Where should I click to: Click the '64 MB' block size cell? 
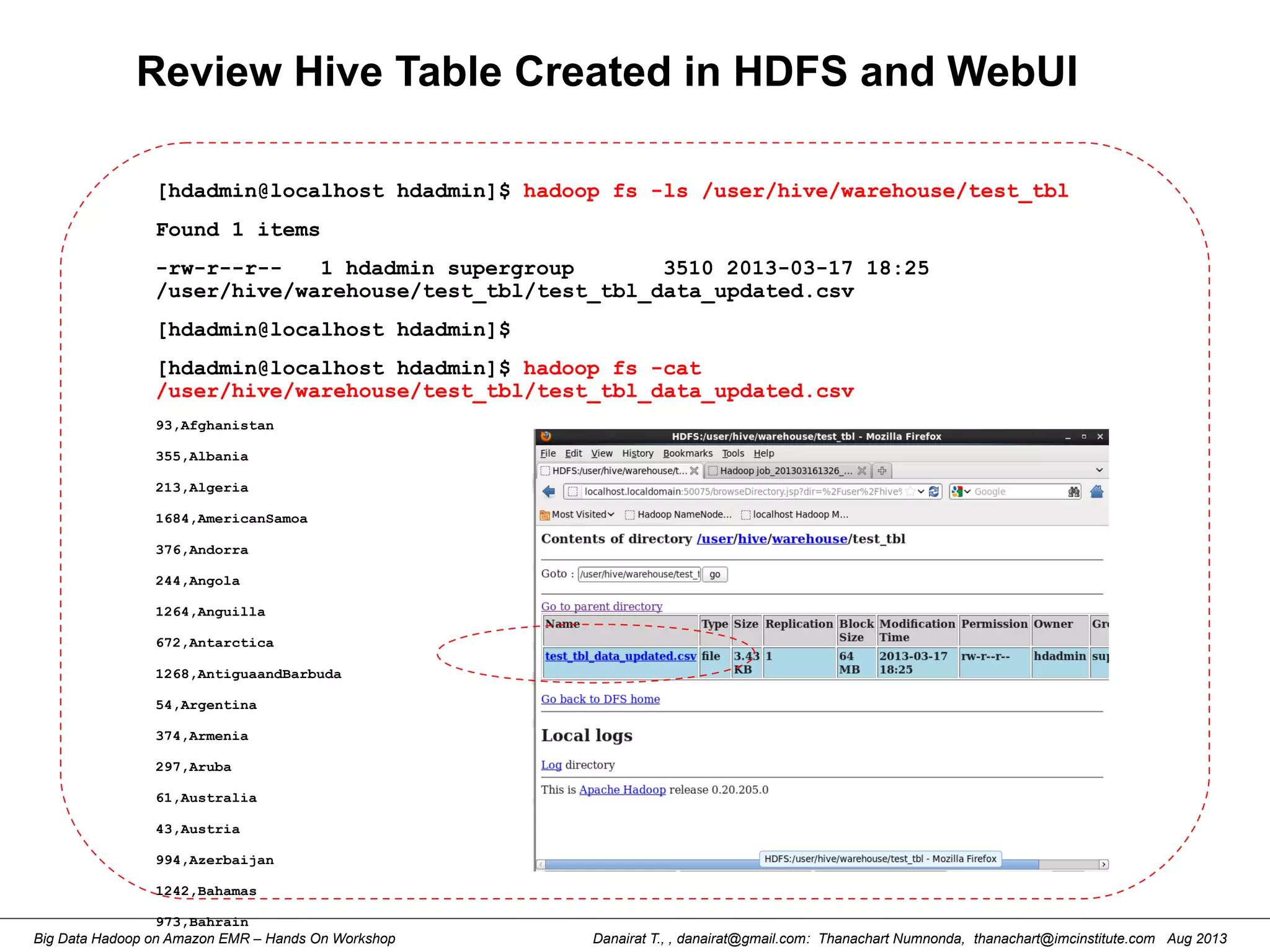pyautogui.click(x=856, y=663)
